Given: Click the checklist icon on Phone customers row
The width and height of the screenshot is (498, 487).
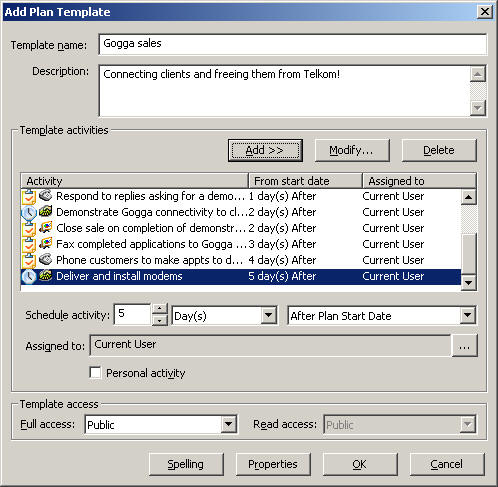Looking at the screenshot, I should coord(29,260).
